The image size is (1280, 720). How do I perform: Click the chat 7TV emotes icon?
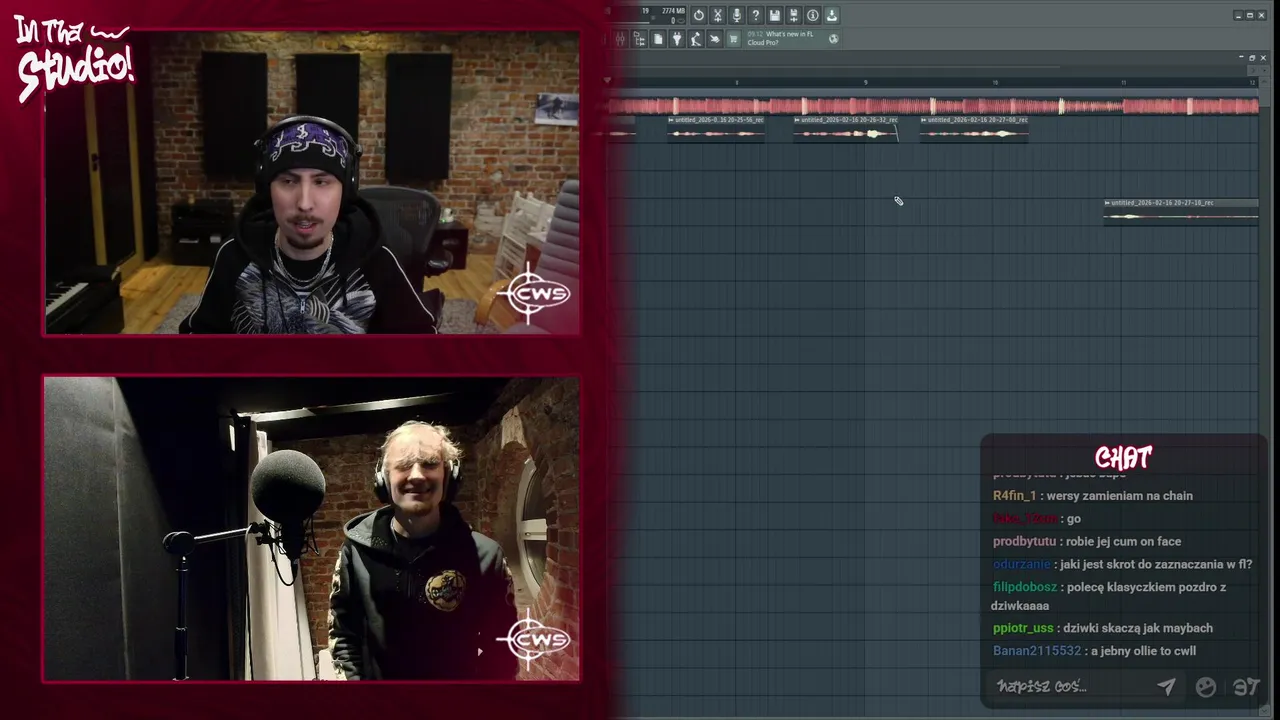(1246, 686)
